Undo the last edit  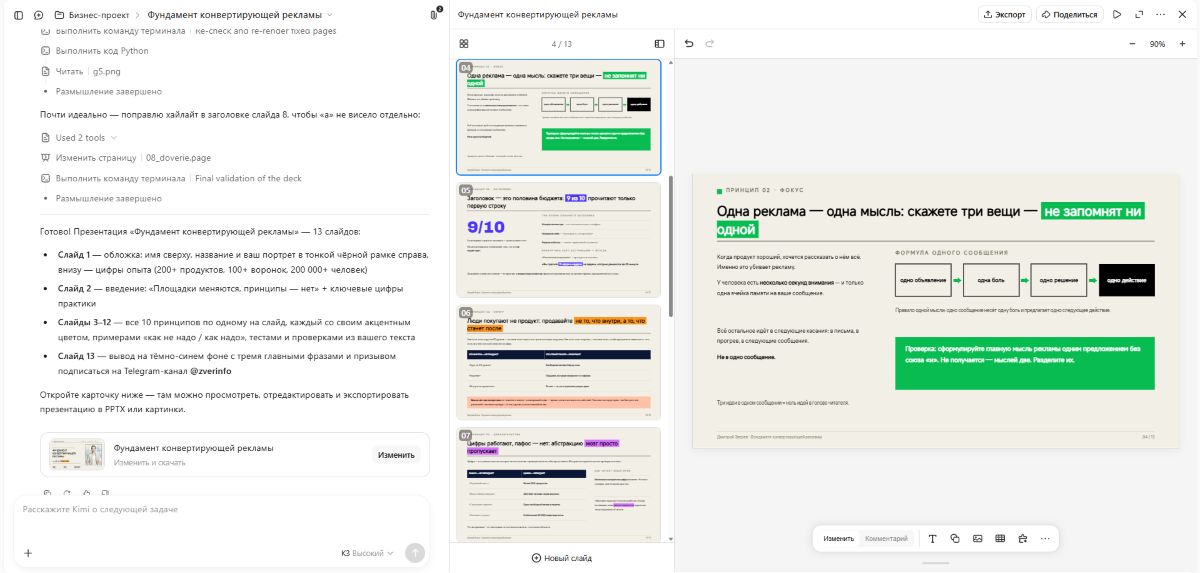coord(689,44)
